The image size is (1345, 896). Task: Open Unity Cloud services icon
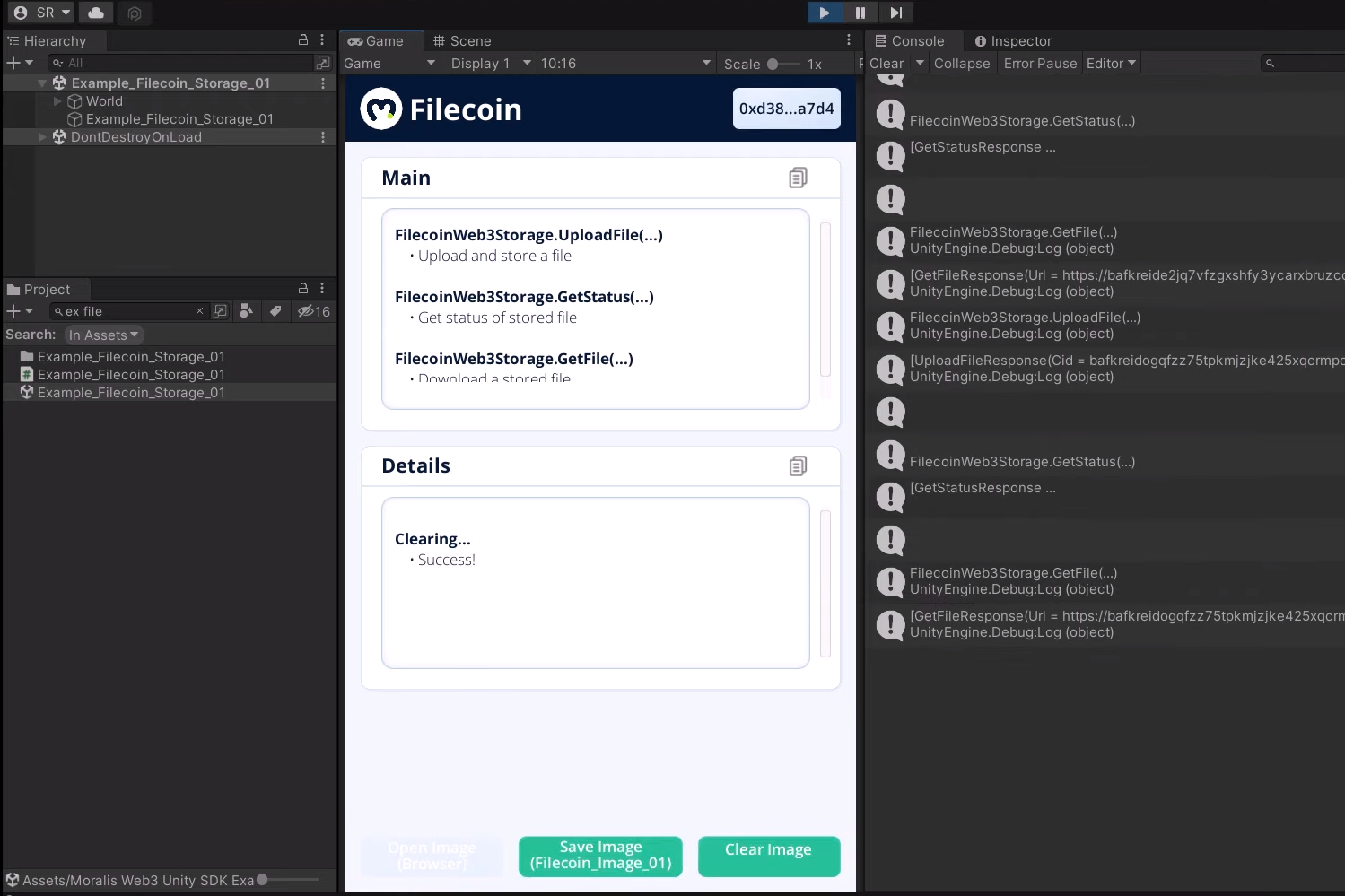96,13
